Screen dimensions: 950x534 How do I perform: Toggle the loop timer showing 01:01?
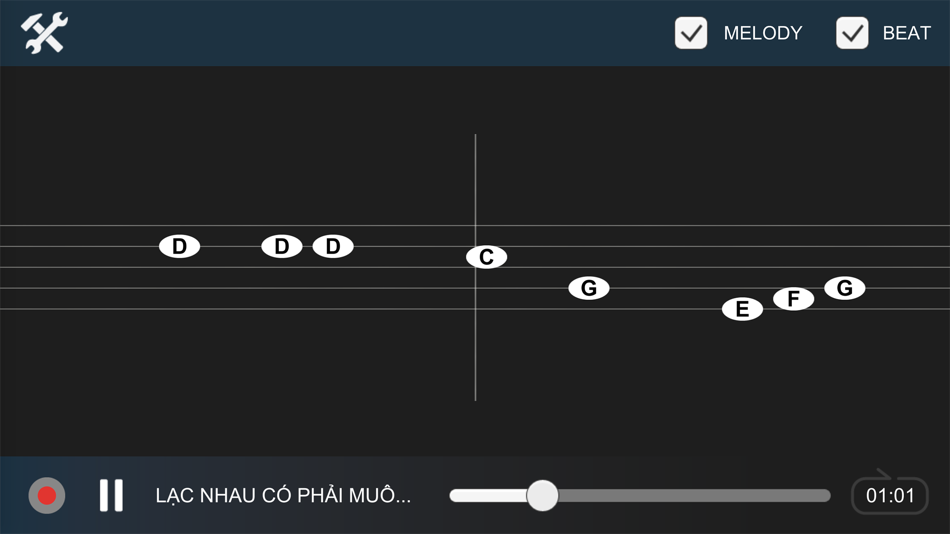coord(889,493)
